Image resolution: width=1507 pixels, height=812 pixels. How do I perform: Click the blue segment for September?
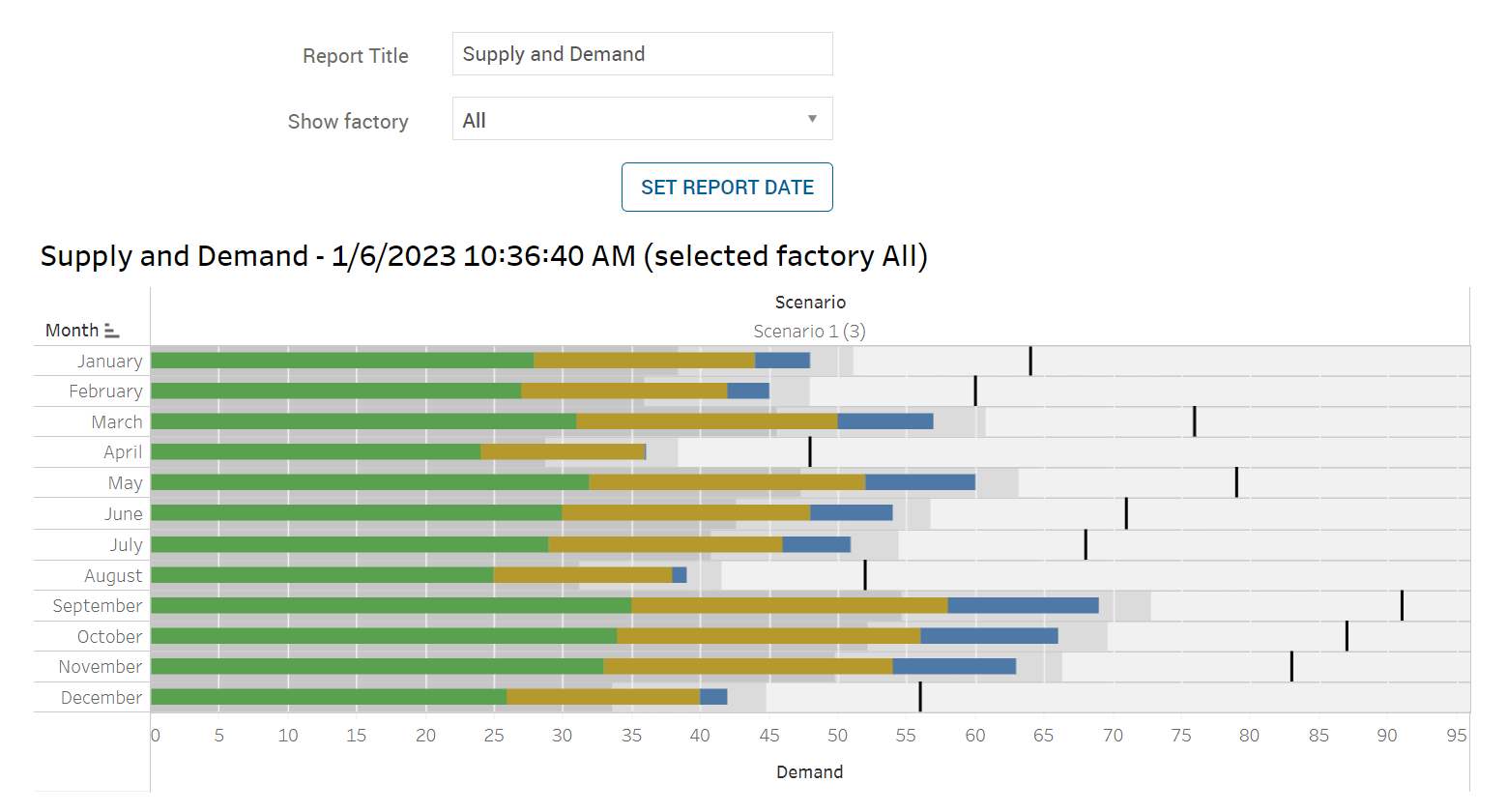1023,605
